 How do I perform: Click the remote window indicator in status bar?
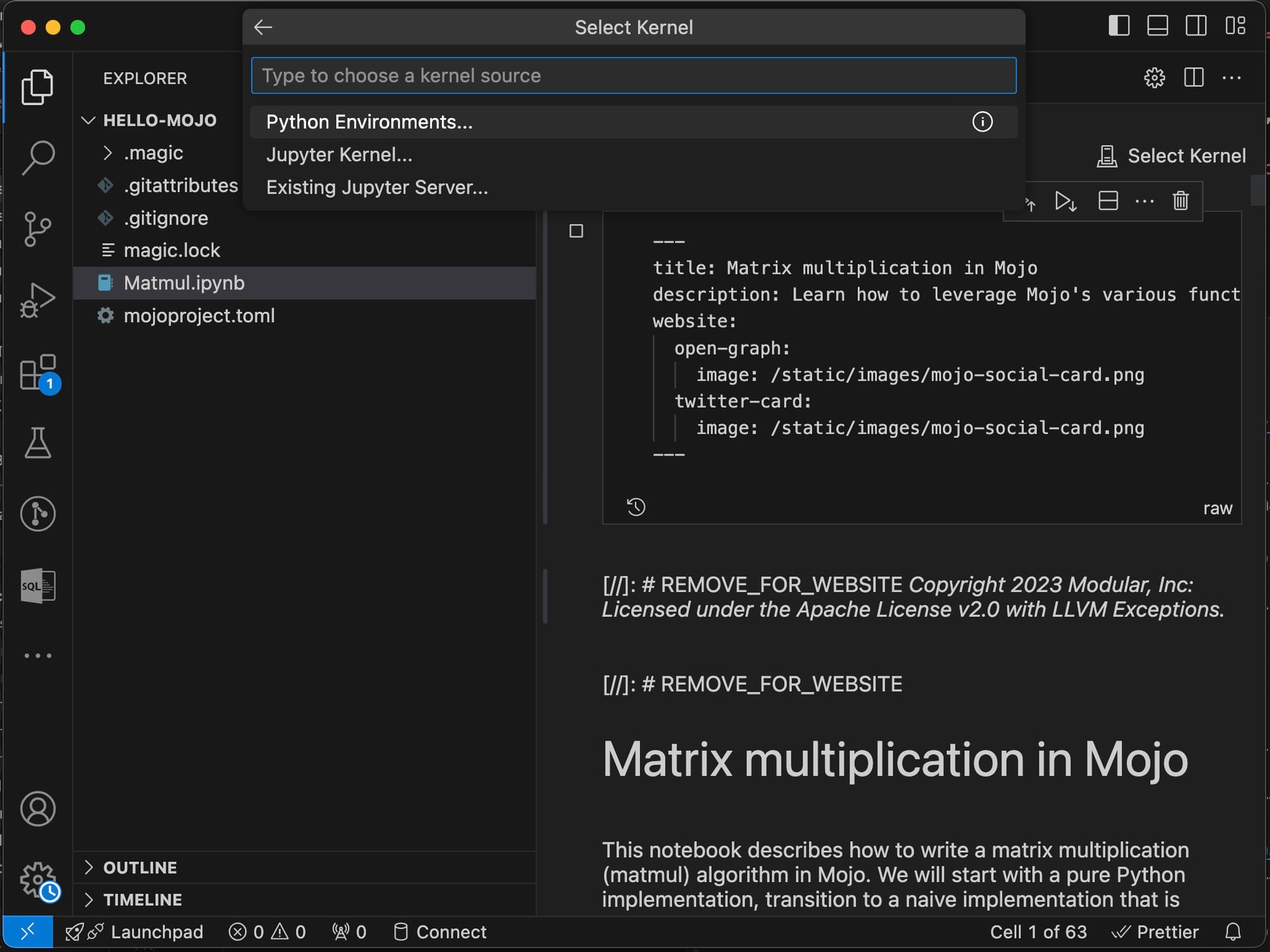coord(27,932)
